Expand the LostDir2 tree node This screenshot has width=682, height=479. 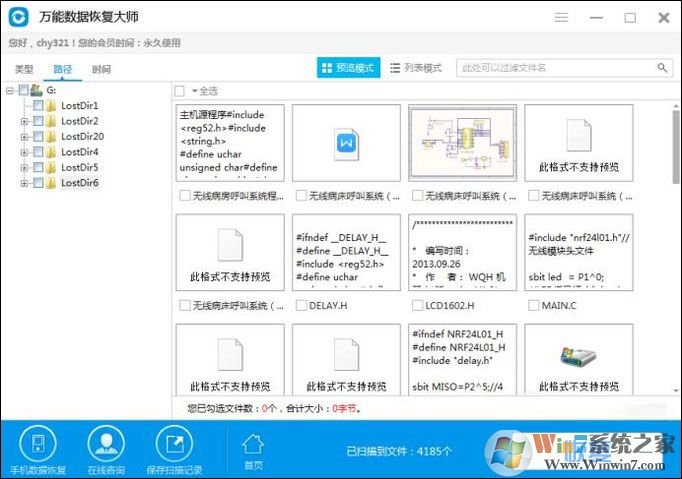[24, 121]
